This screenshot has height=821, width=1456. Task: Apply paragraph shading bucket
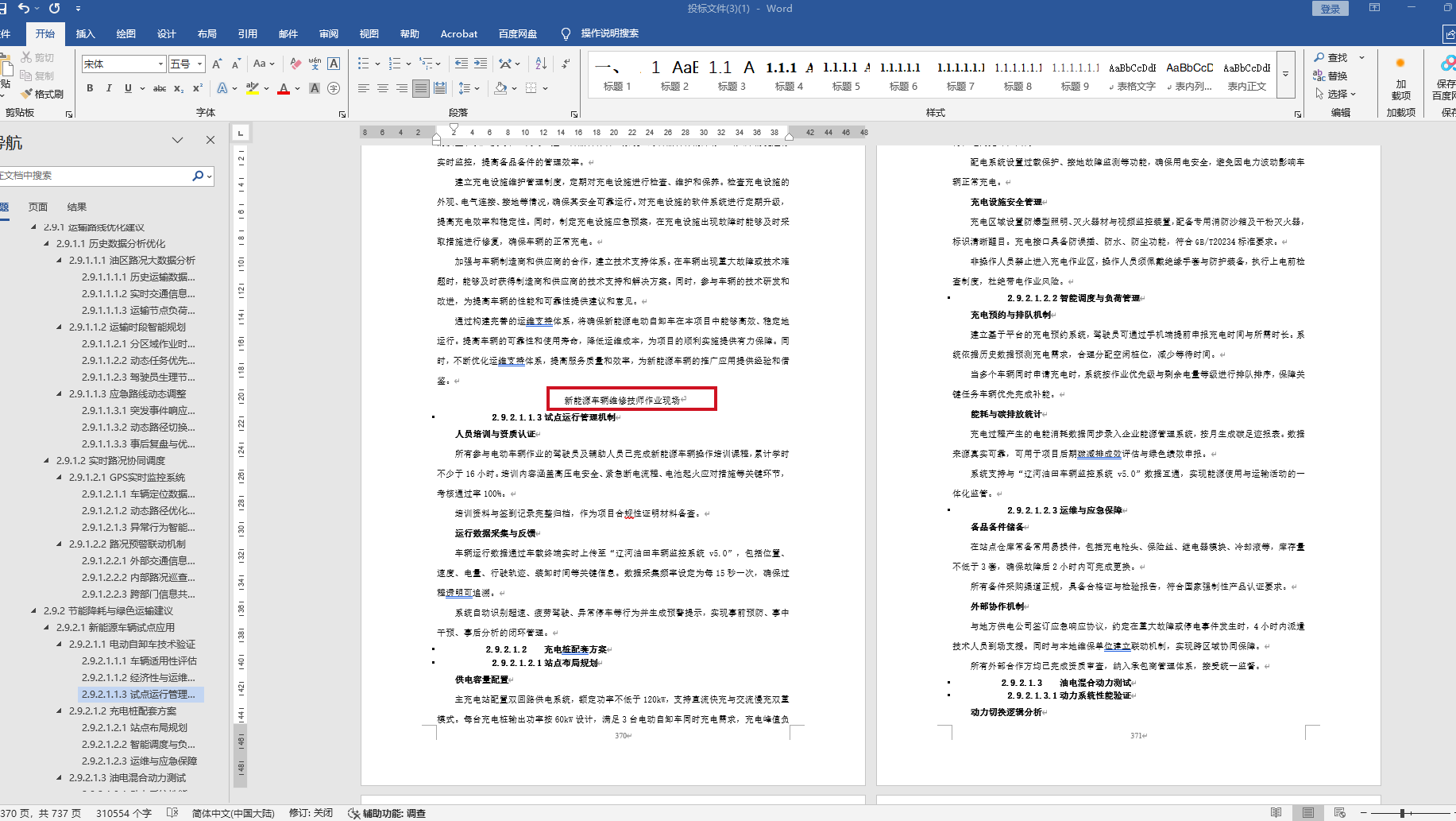pyautogui.click(x=500, y=88)
